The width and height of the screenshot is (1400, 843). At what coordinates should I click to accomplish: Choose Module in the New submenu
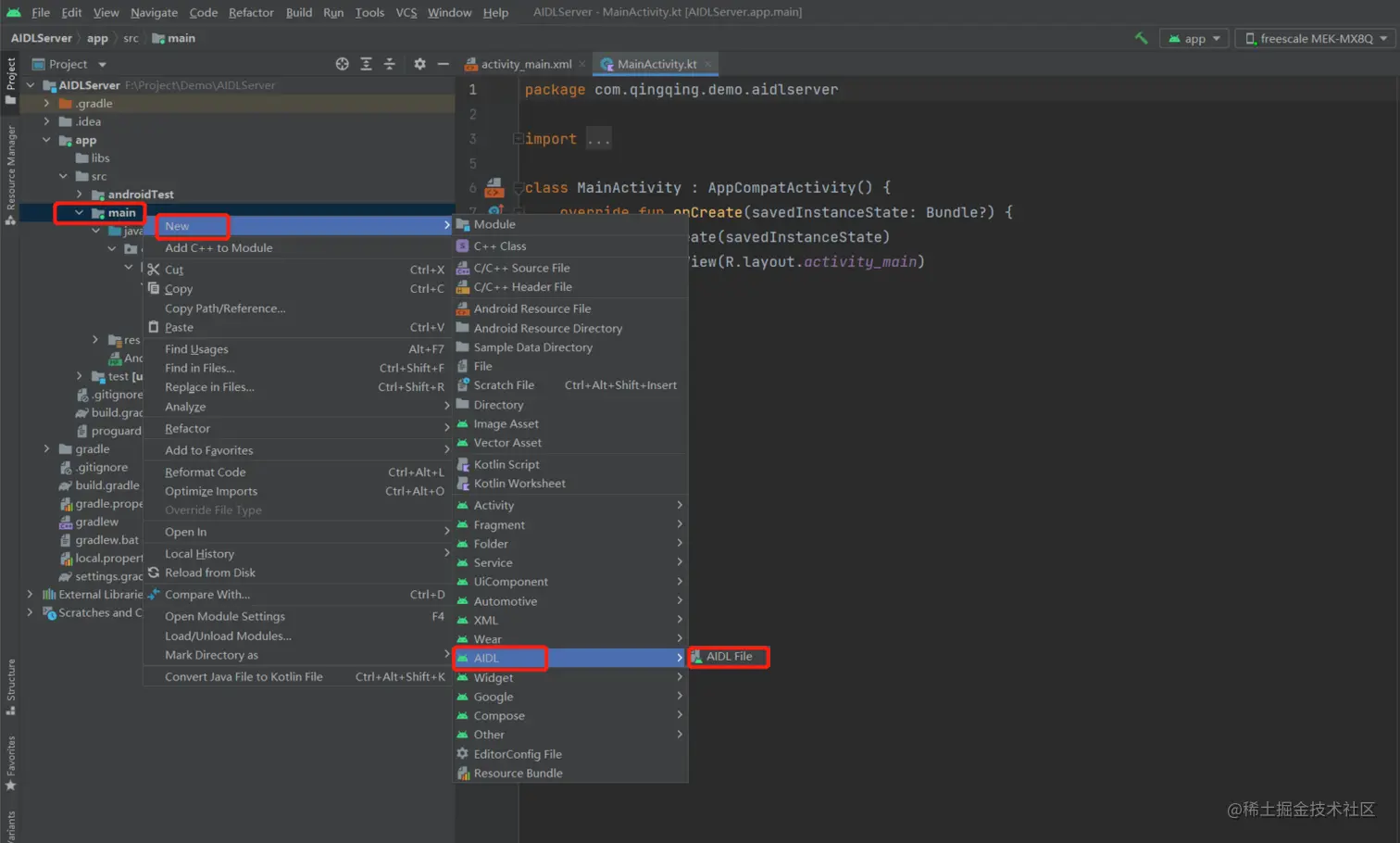pyautogui.click(x=570, y=224)
